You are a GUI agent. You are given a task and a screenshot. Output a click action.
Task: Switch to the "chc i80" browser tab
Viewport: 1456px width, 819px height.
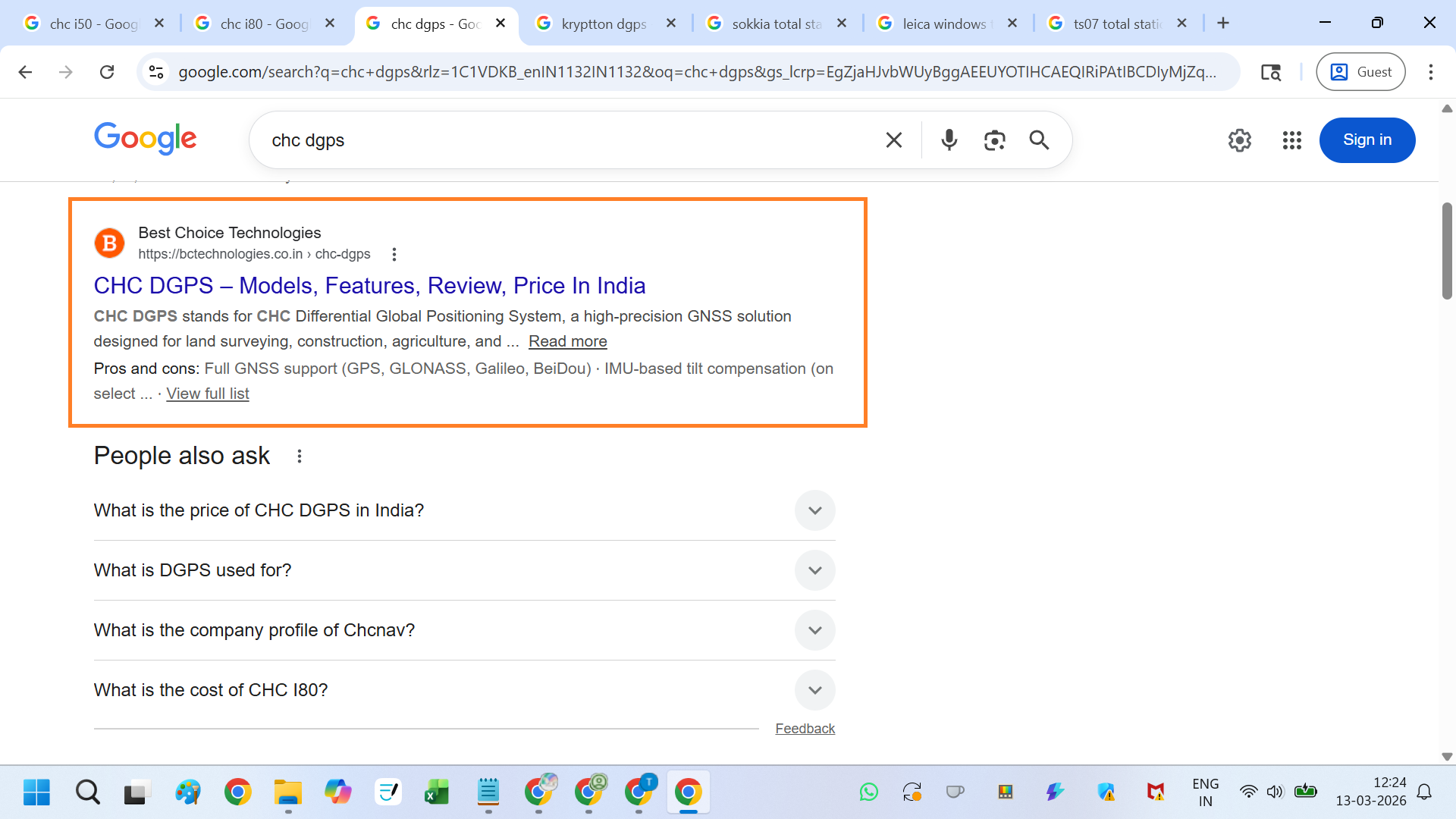click(263, 24)
